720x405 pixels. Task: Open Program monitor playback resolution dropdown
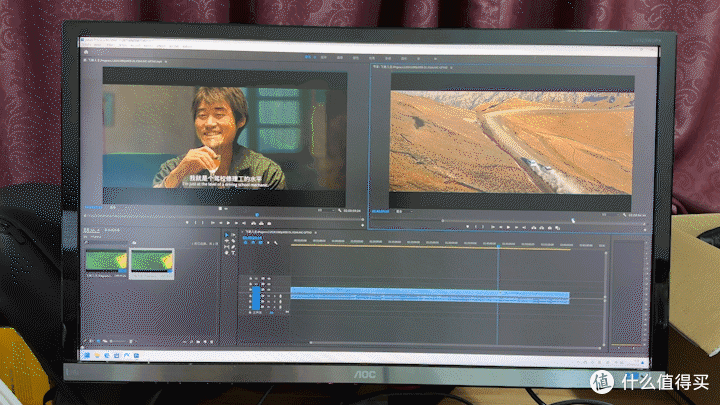pos(611,215)
